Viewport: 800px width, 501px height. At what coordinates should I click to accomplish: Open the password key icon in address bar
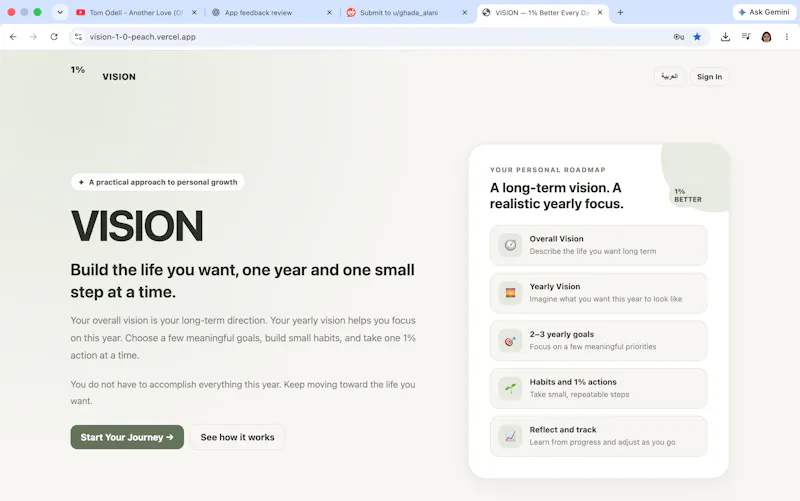coord(679,37)
